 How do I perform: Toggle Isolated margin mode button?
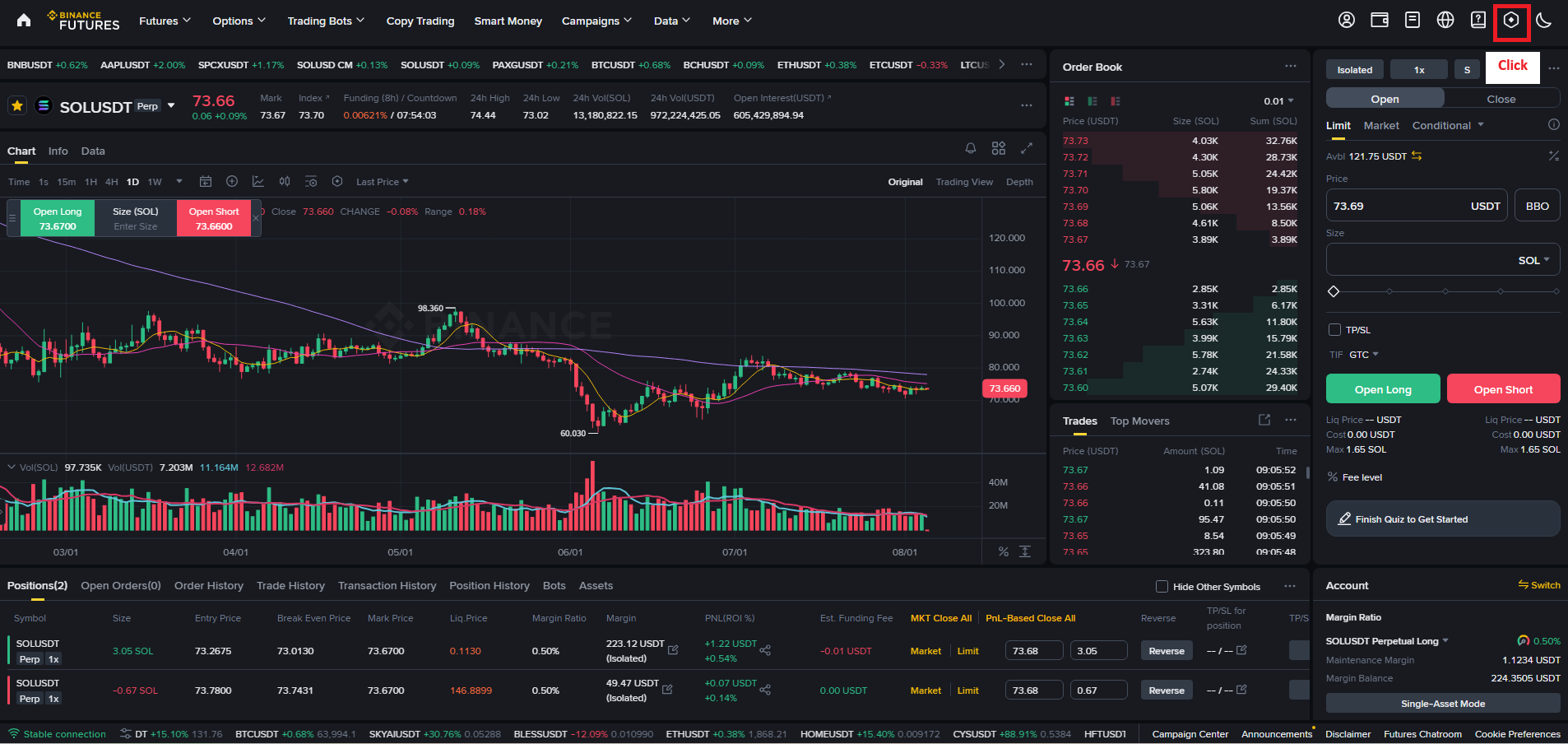tap(1355, 70)
